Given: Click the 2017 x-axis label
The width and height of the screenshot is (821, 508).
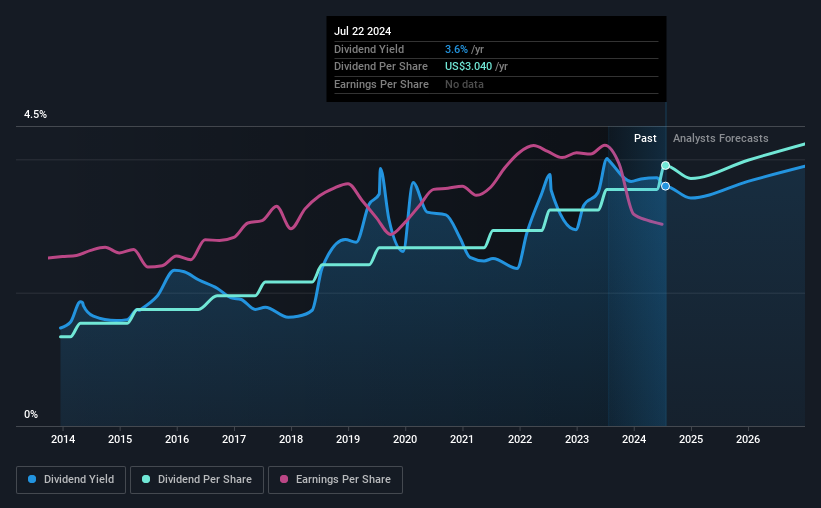Looking at the screenshot, I should tap(234, 439).
